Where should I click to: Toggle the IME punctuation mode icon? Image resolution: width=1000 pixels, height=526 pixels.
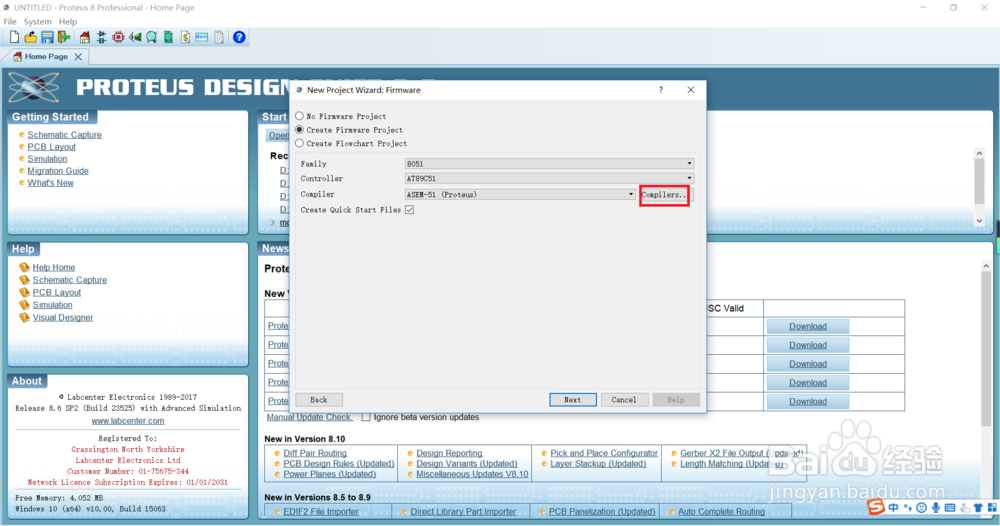(907, 508)
